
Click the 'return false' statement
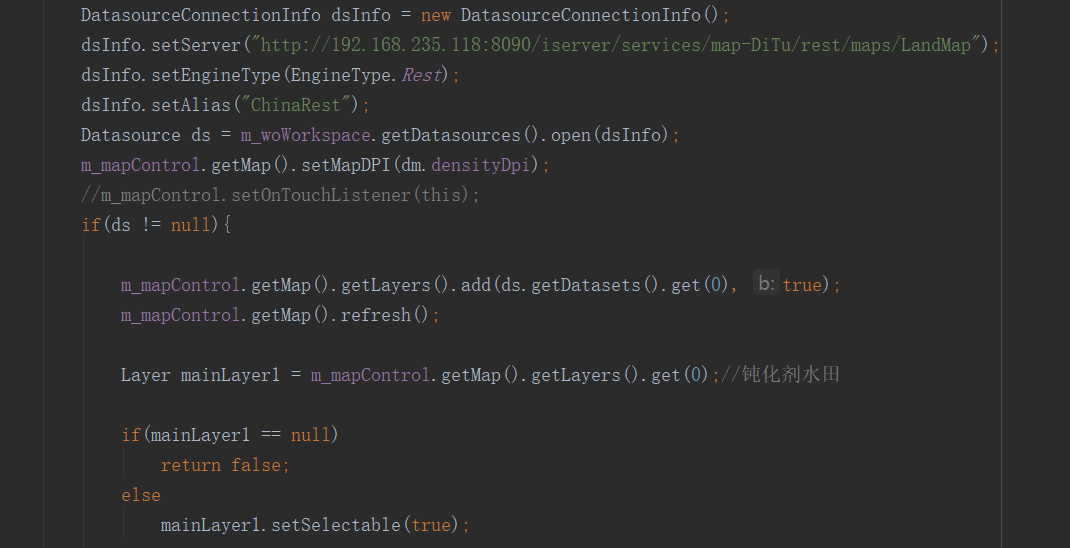point(225,465)
